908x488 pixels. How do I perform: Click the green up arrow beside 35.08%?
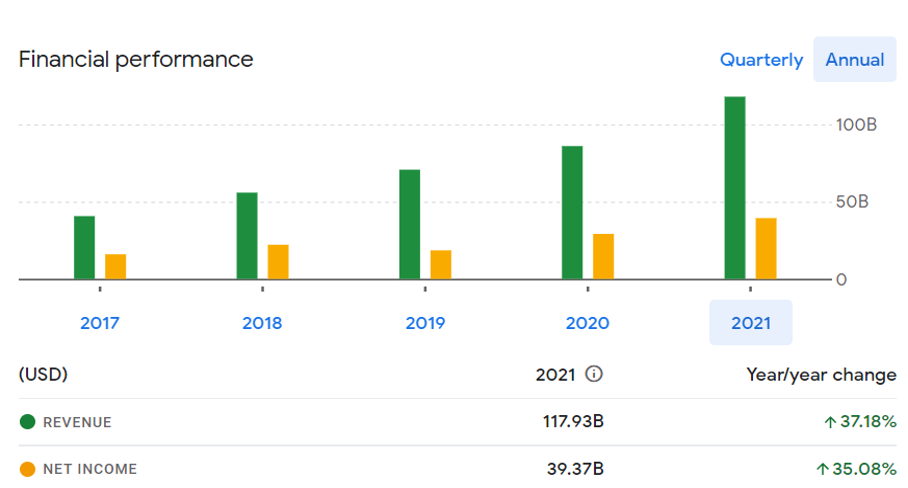(x=823, y=469)
